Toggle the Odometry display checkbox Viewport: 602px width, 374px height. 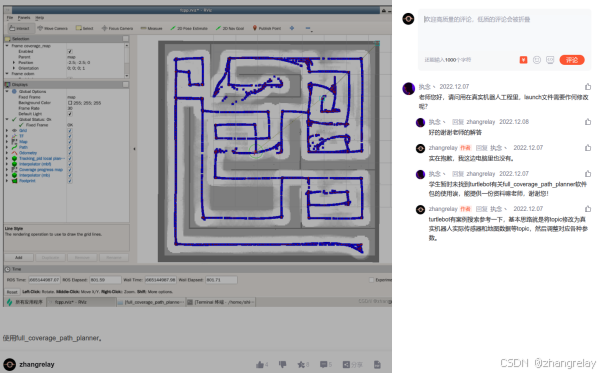[70, 153]
